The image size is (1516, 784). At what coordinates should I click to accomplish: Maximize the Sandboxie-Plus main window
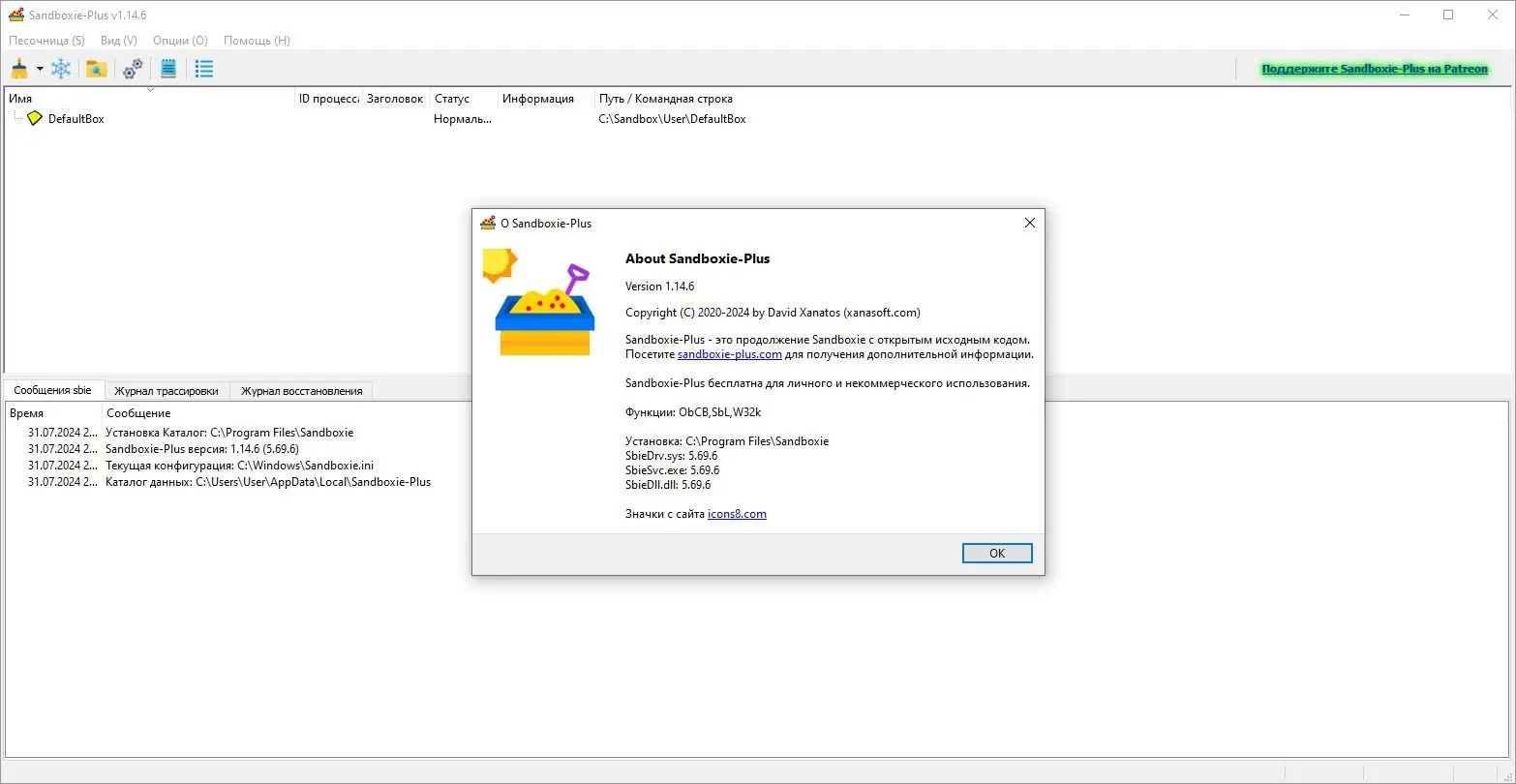pos(1448,15)
